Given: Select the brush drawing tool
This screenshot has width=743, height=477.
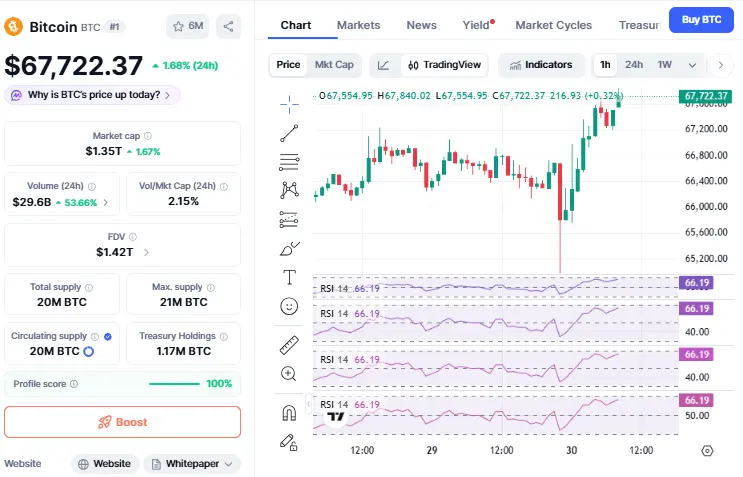Looking at the screenshot, I should click(x=289, y=249).
